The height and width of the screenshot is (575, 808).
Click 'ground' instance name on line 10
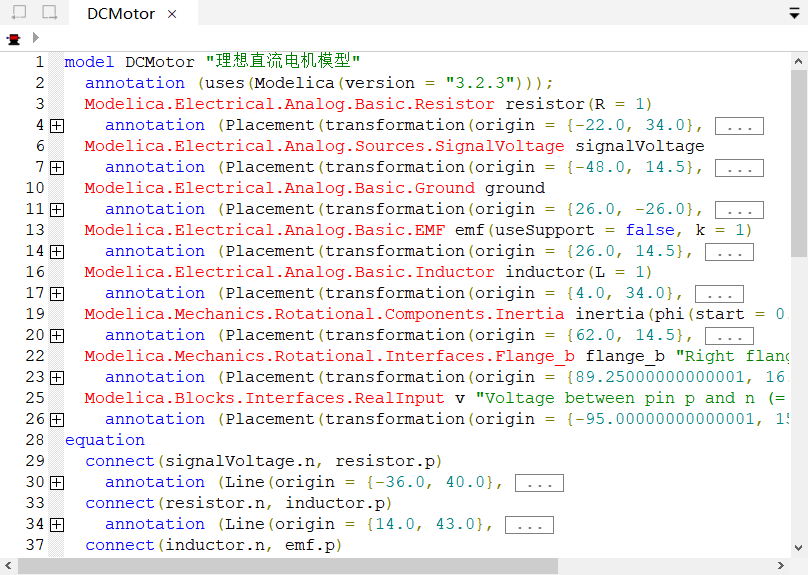(515, 189)
